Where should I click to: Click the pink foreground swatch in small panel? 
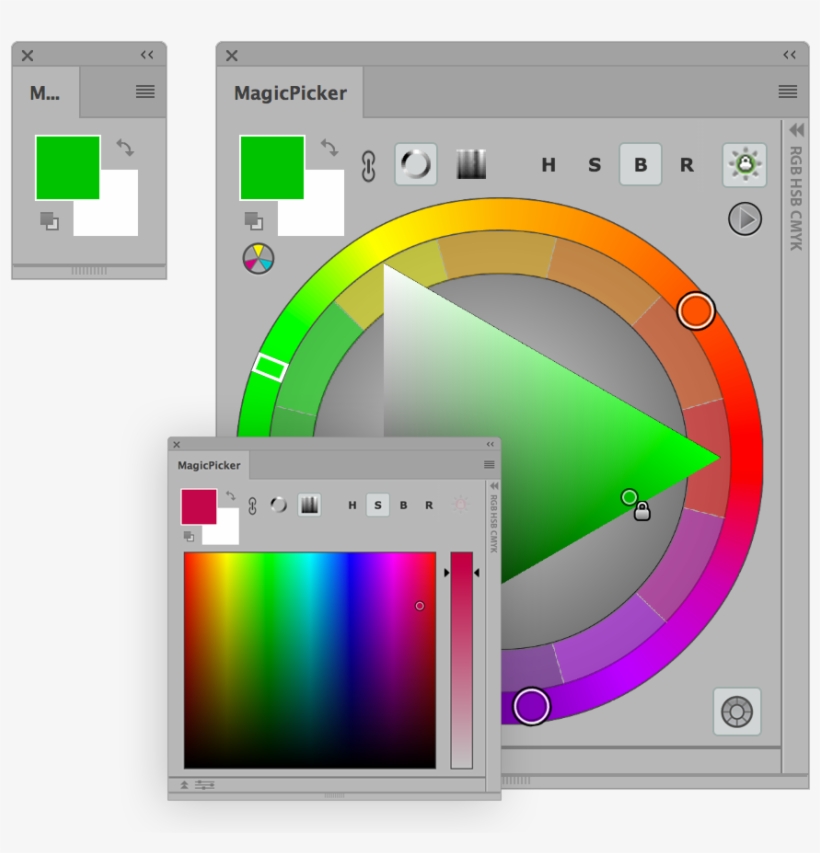pos(198,506)
